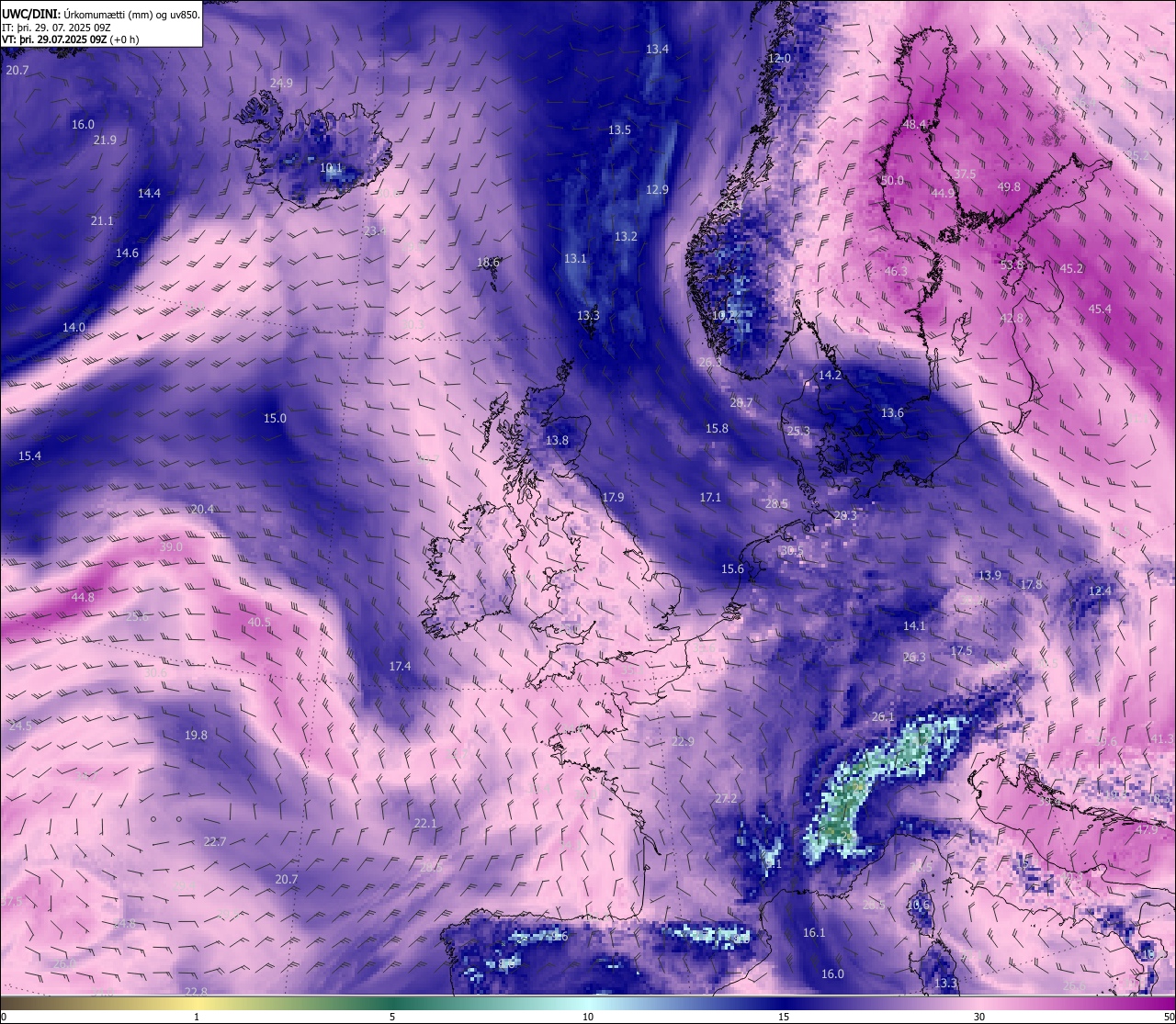Click the 13.1 value label
The width and height of the screenshot is (1176, 1024).
coord(575,258)
